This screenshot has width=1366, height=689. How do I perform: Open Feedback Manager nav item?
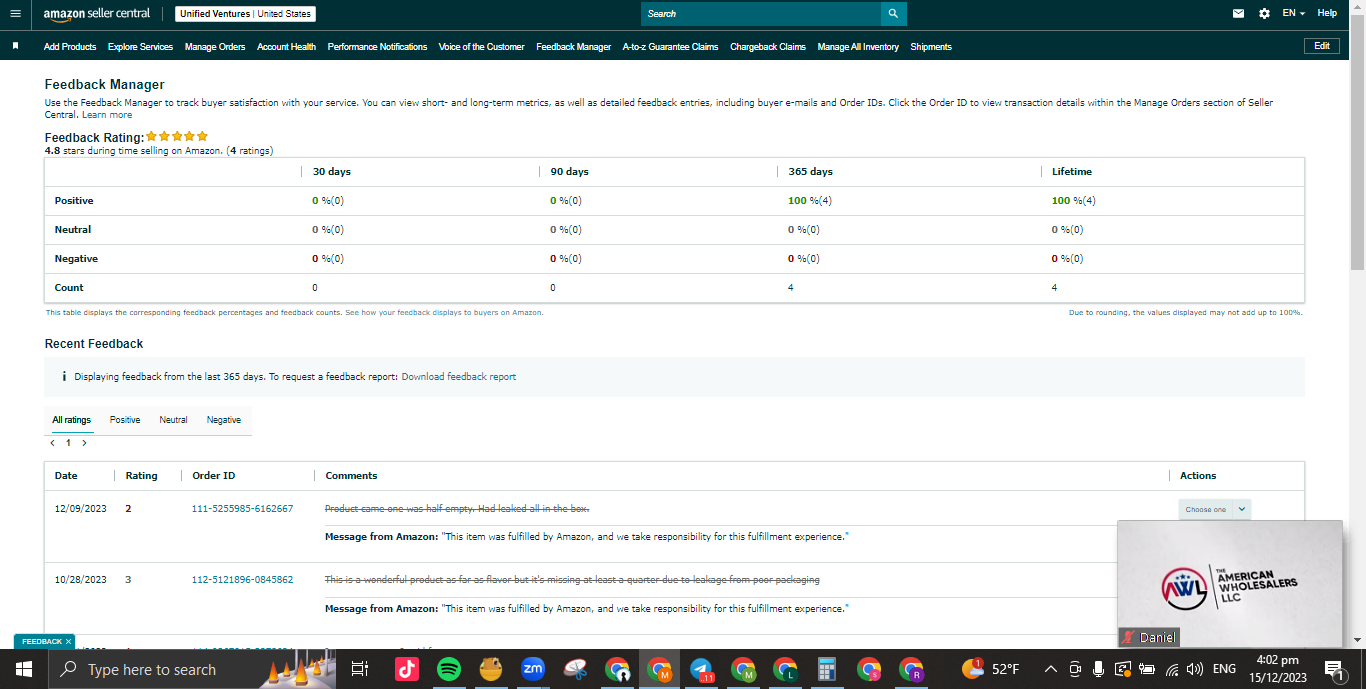coord(573,47)
